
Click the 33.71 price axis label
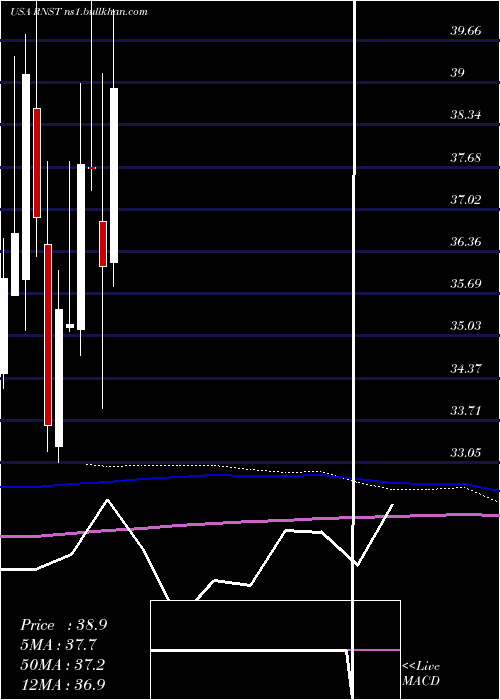point(466,410)
